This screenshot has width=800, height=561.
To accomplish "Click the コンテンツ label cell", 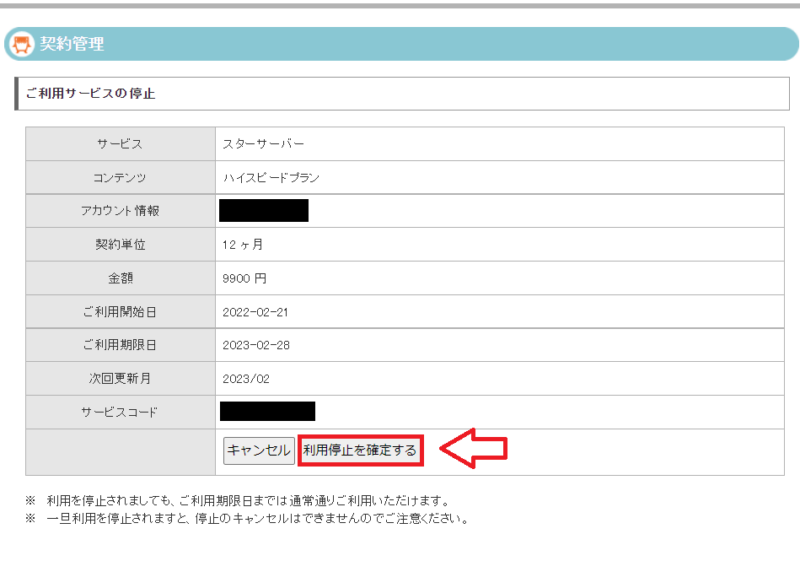I will point(120,178).
